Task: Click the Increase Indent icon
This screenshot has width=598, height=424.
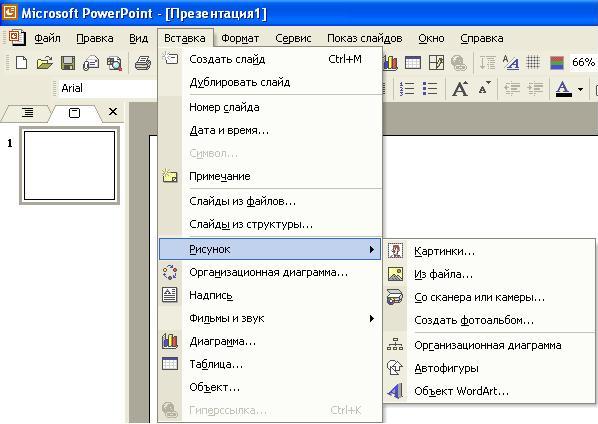Action: pyautogui.click(x=535, y=88)
